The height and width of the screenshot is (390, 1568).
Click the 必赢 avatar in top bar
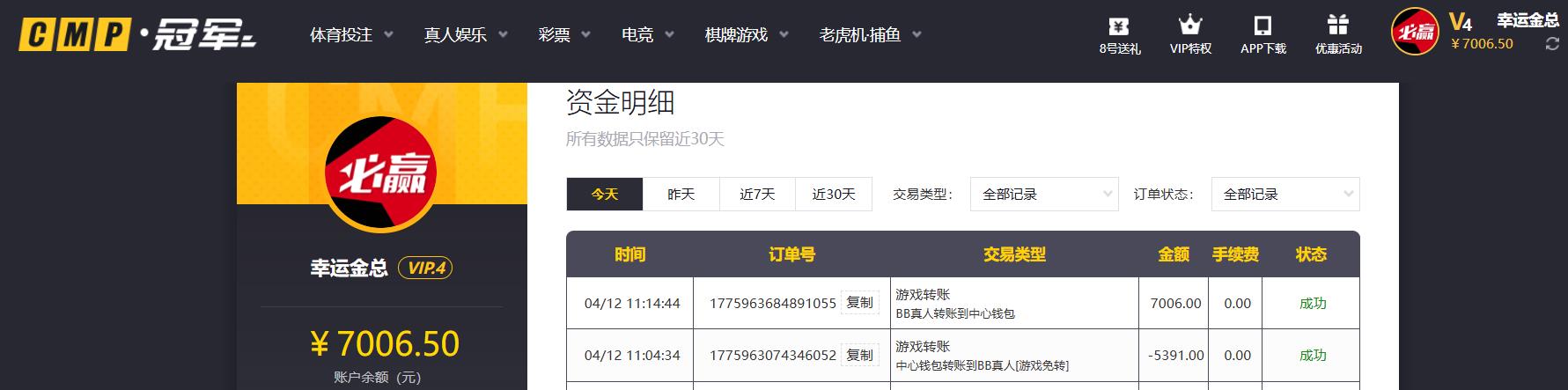click(1414, 33)
